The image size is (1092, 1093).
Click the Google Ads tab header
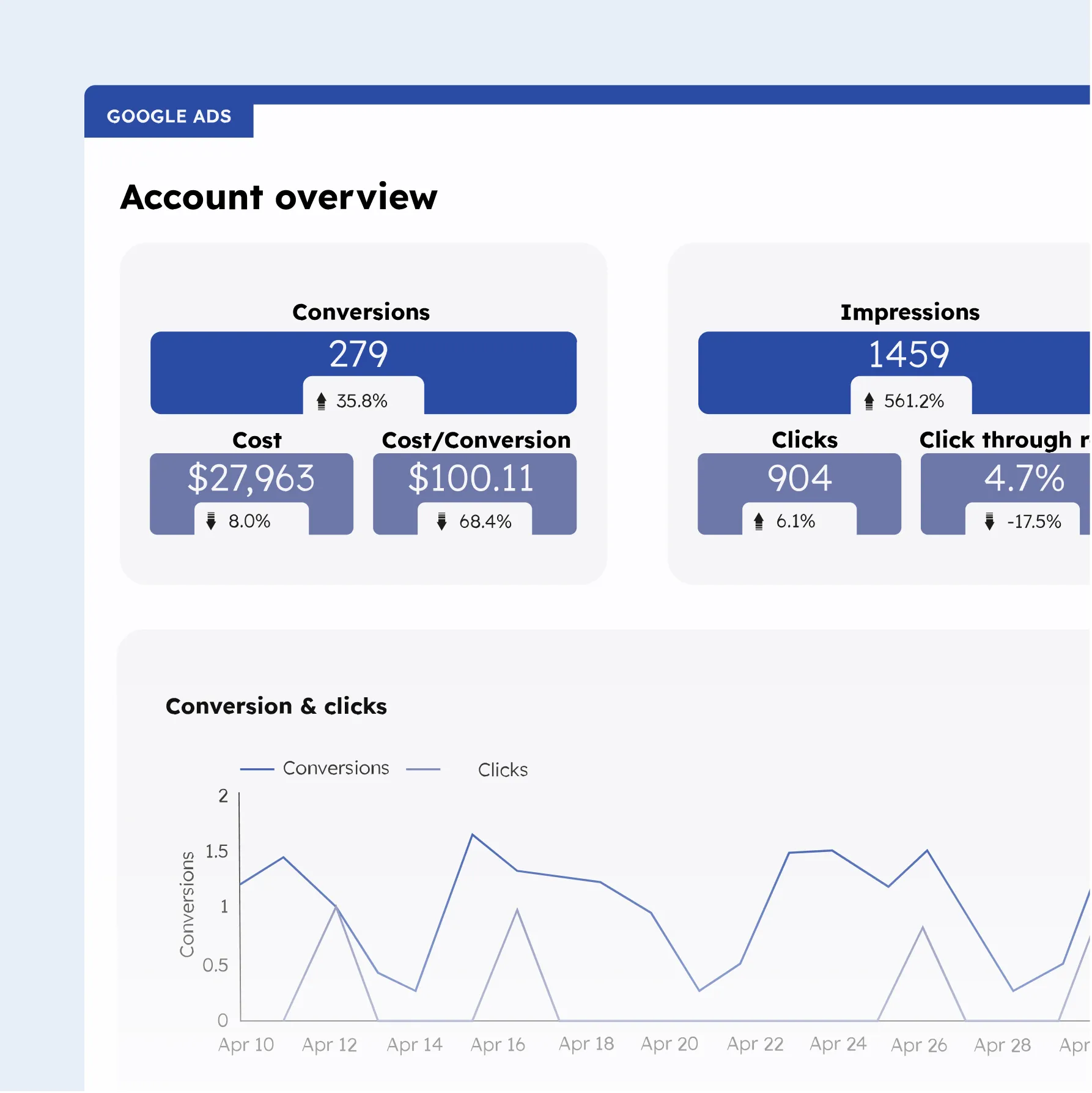[x=169, y=116]
